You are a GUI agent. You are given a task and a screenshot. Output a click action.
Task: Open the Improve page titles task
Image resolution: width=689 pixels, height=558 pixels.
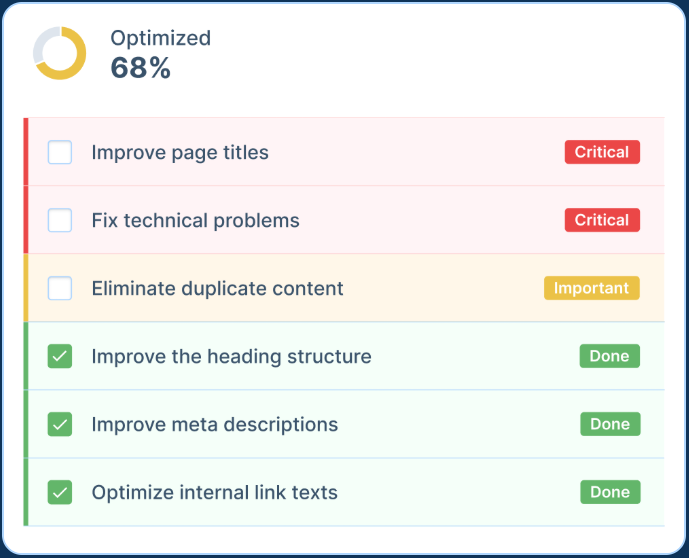point(180,152)
